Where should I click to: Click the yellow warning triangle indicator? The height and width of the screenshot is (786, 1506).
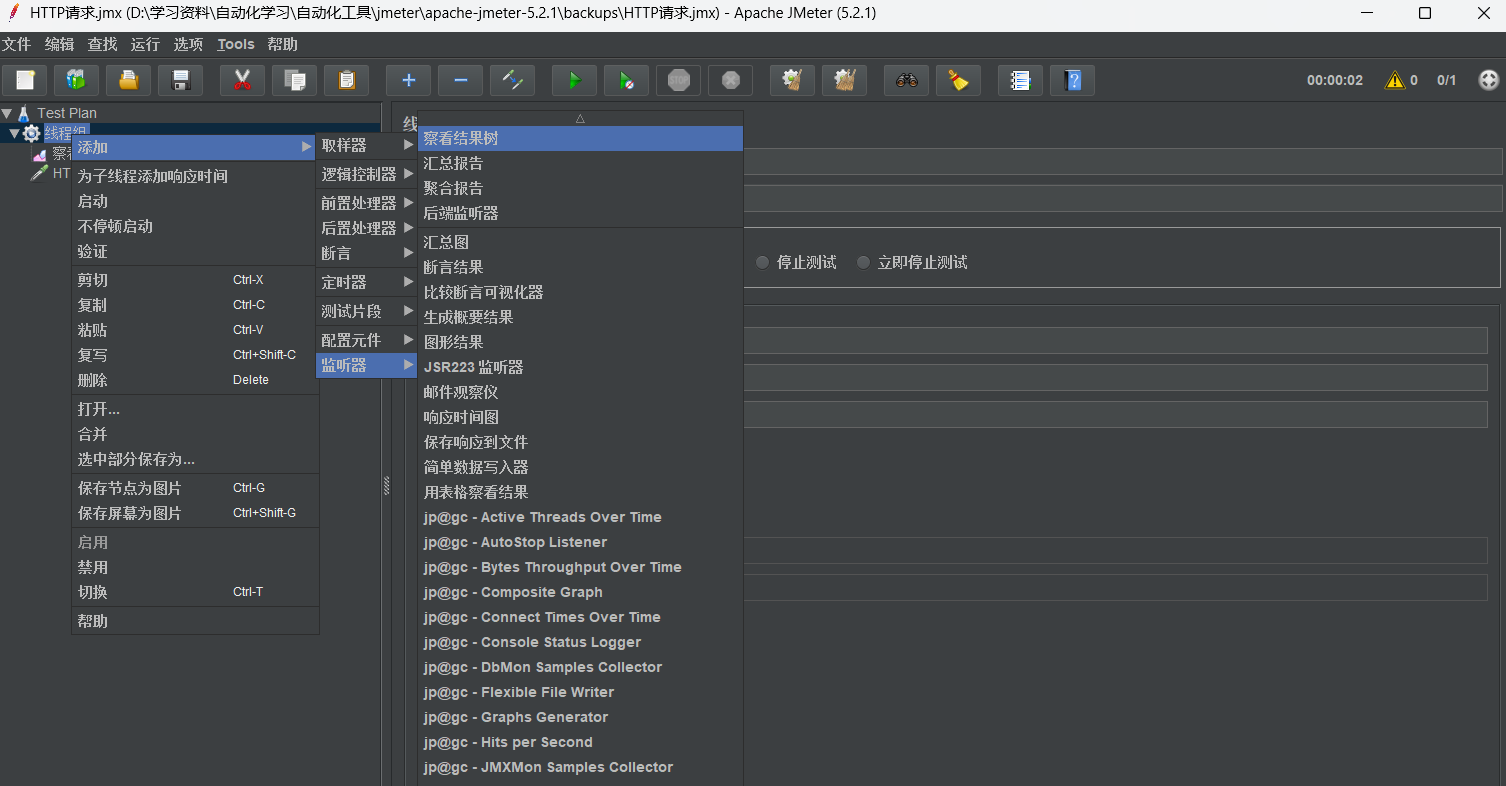click(x=1394, y=80)
